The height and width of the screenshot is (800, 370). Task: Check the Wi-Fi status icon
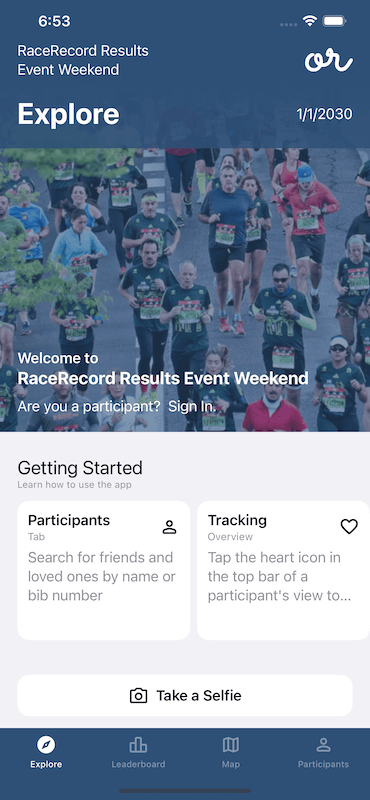pos(309,21)
